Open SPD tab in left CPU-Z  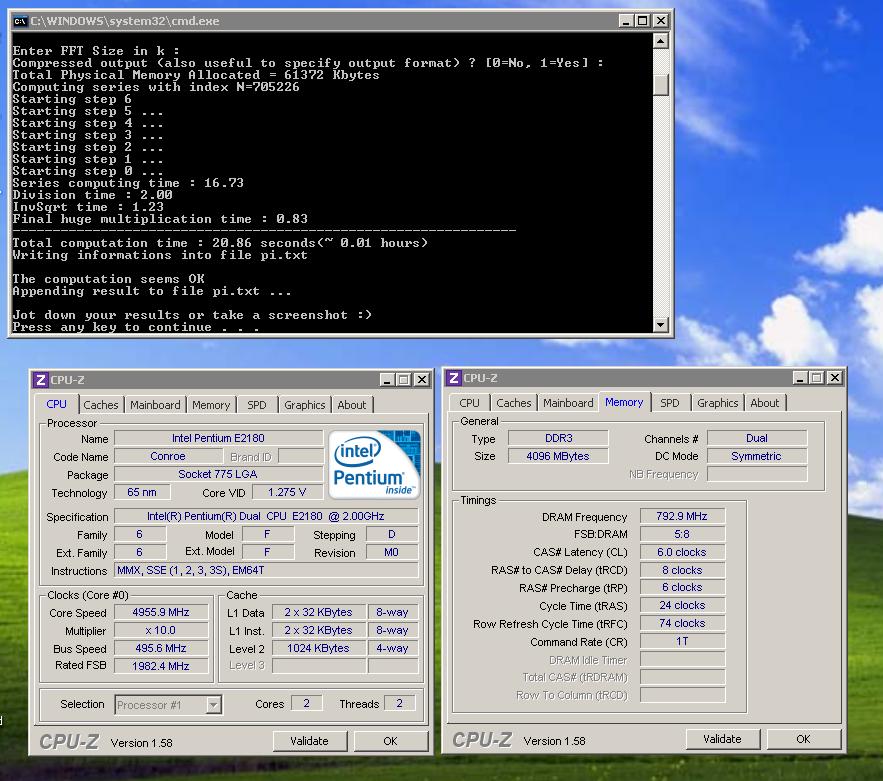[x=257, y=405]
